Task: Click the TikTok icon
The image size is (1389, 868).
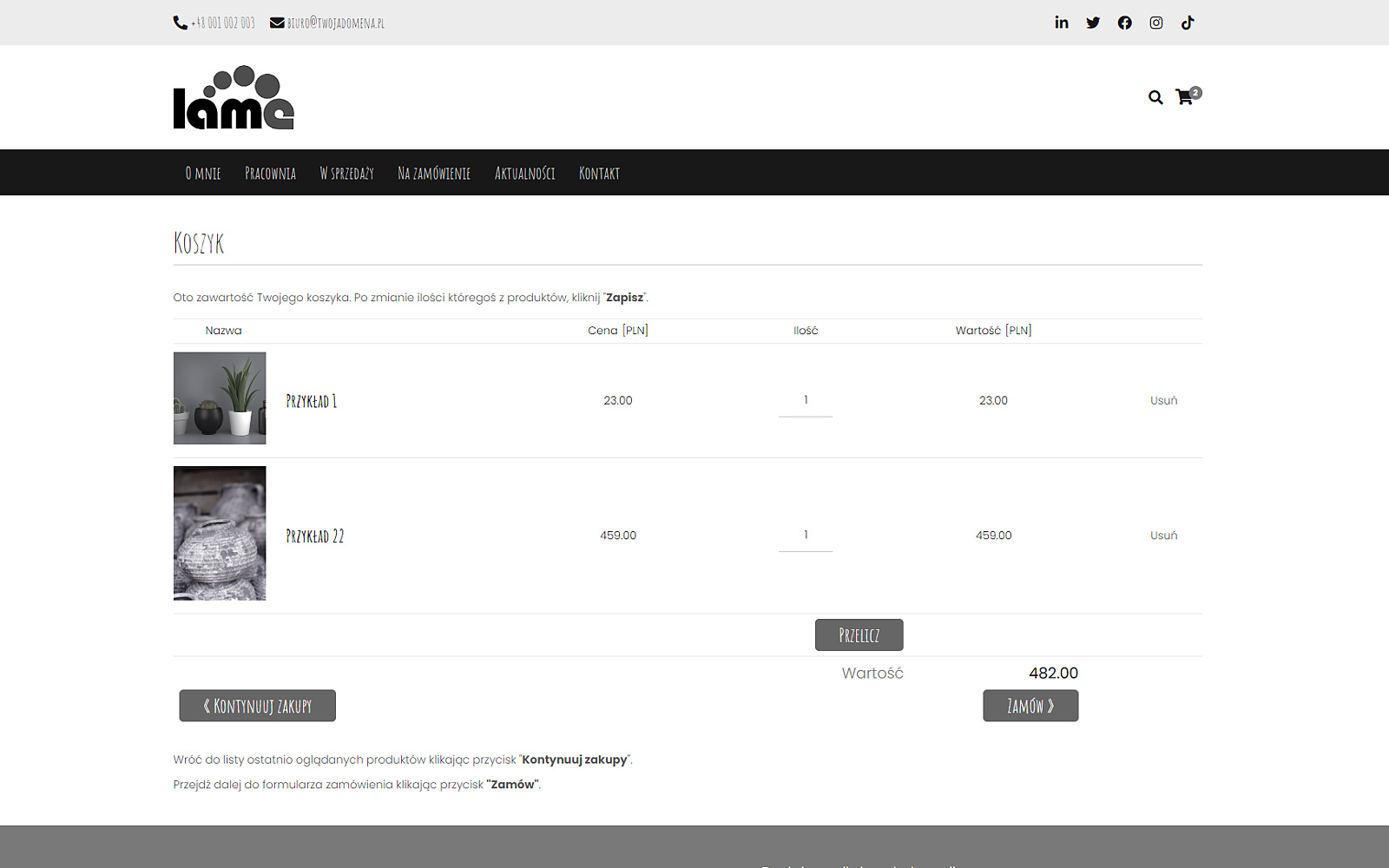Action: point(1188,23)
